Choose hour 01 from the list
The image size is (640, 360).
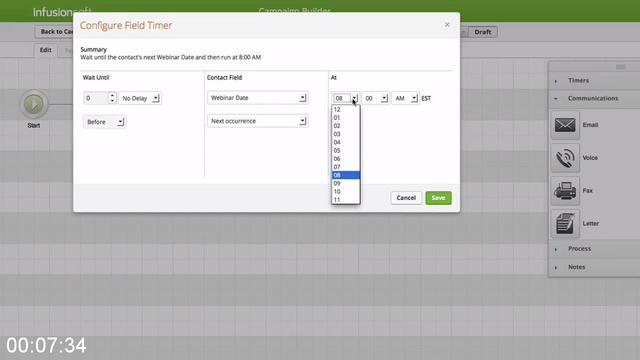point(346,118)
